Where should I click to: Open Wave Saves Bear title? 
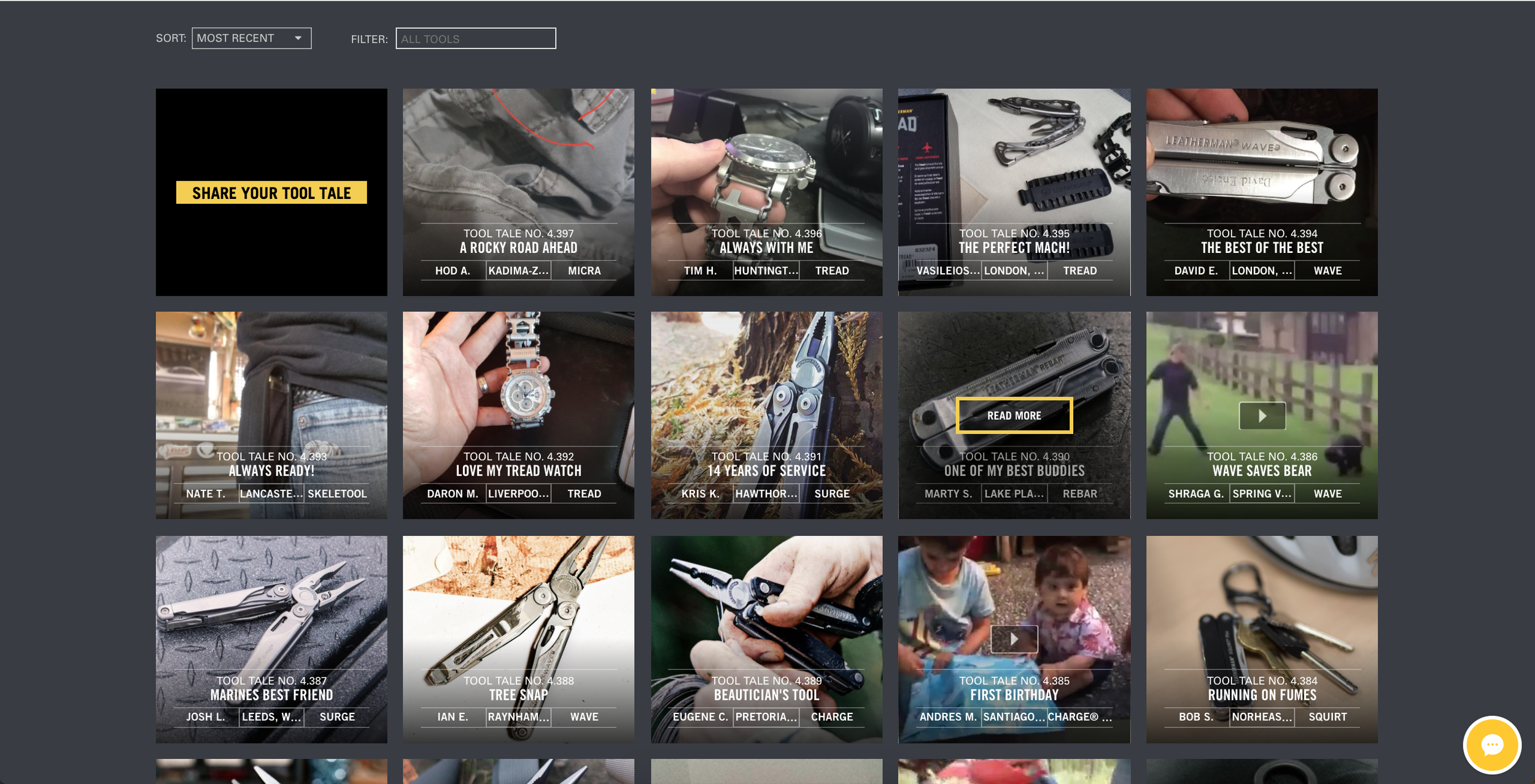click(1262, 471)
